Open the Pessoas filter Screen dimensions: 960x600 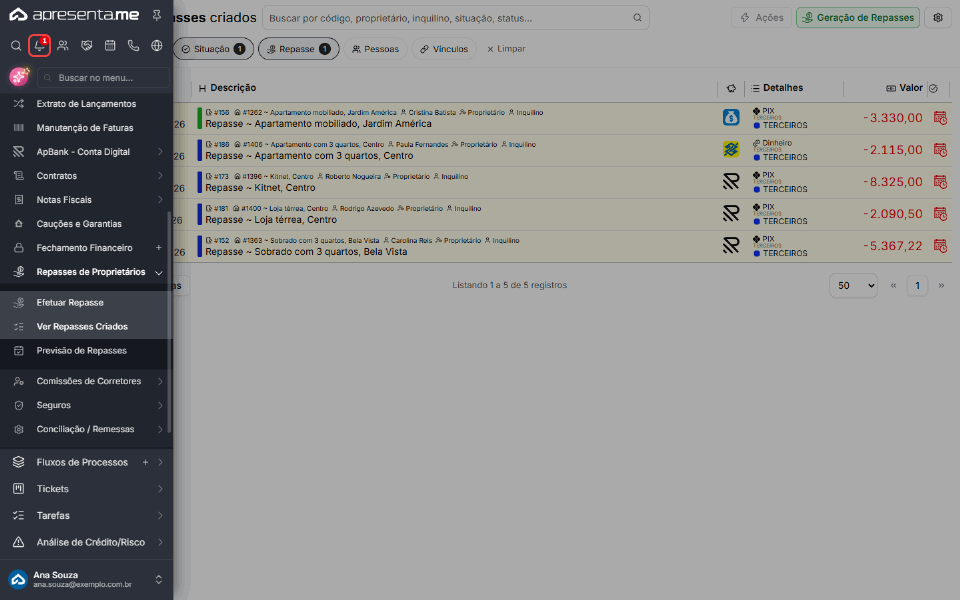[x=375, y=49]
